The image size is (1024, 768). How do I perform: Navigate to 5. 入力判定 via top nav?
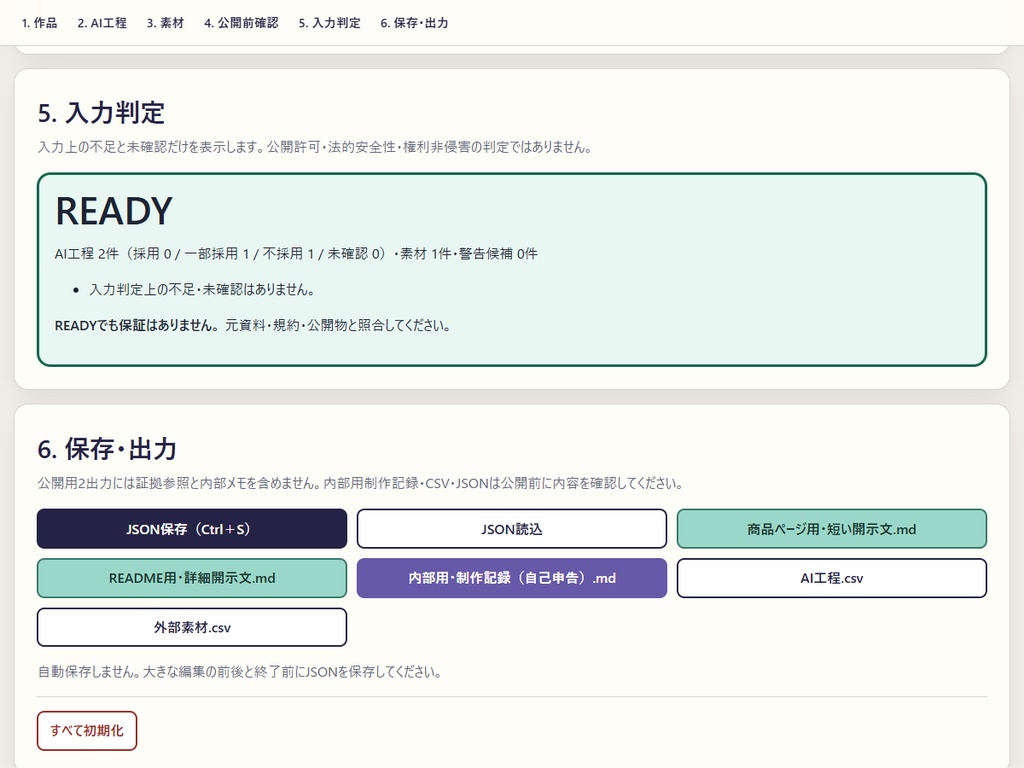click(330, 23)
